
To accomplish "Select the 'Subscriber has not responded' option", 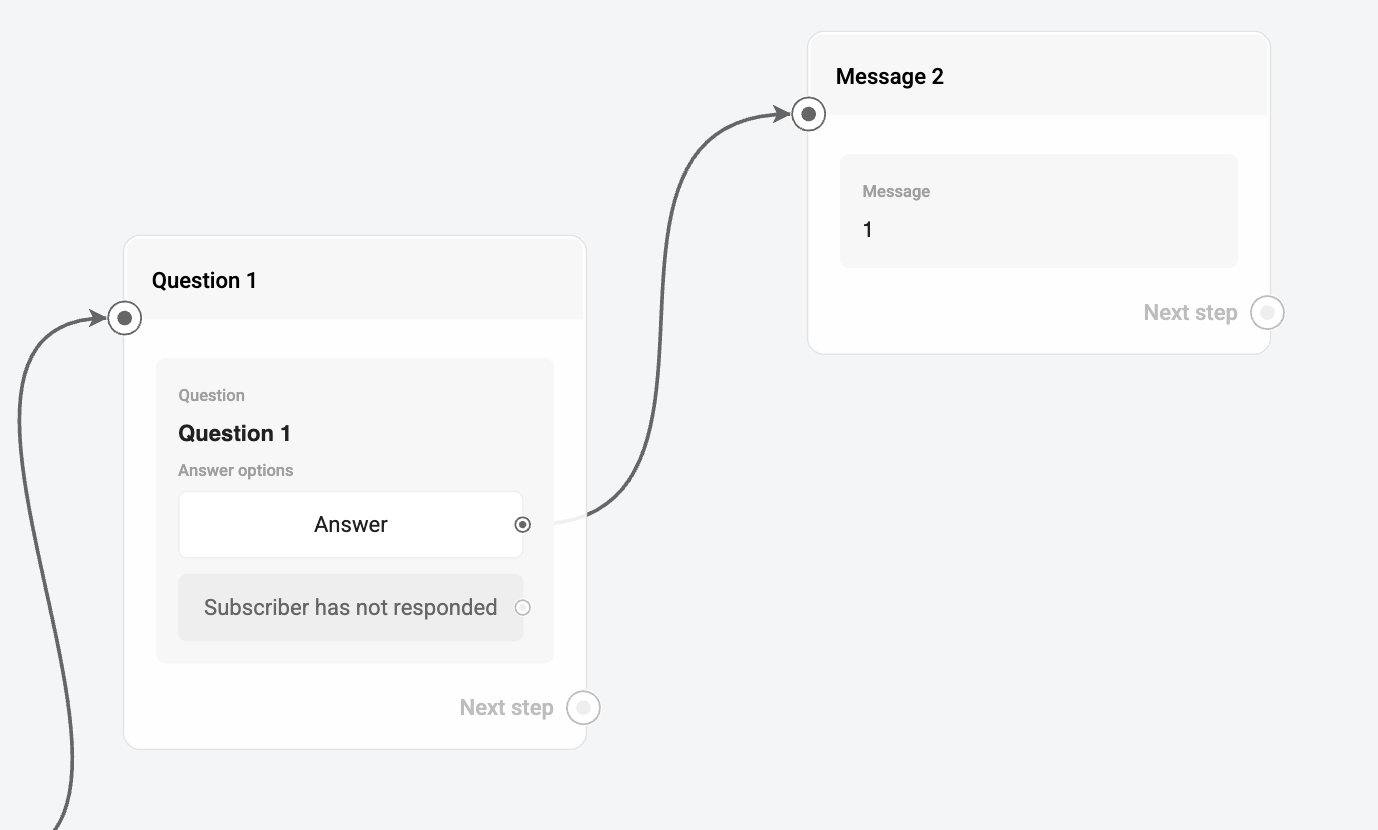I will click(x=350, y=607).
